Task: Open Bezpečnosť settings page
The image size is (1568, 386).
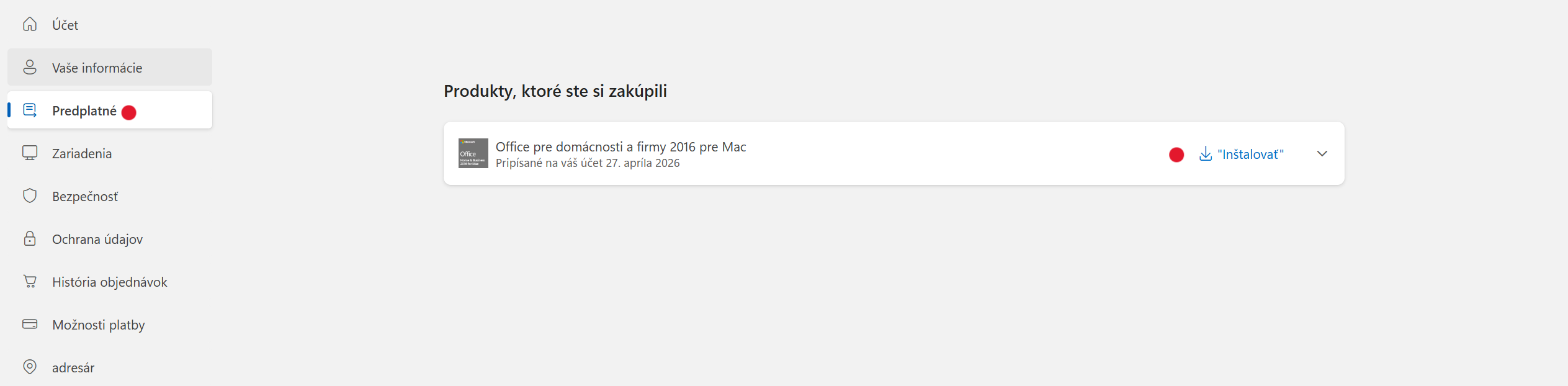Action: coord(85,196)
